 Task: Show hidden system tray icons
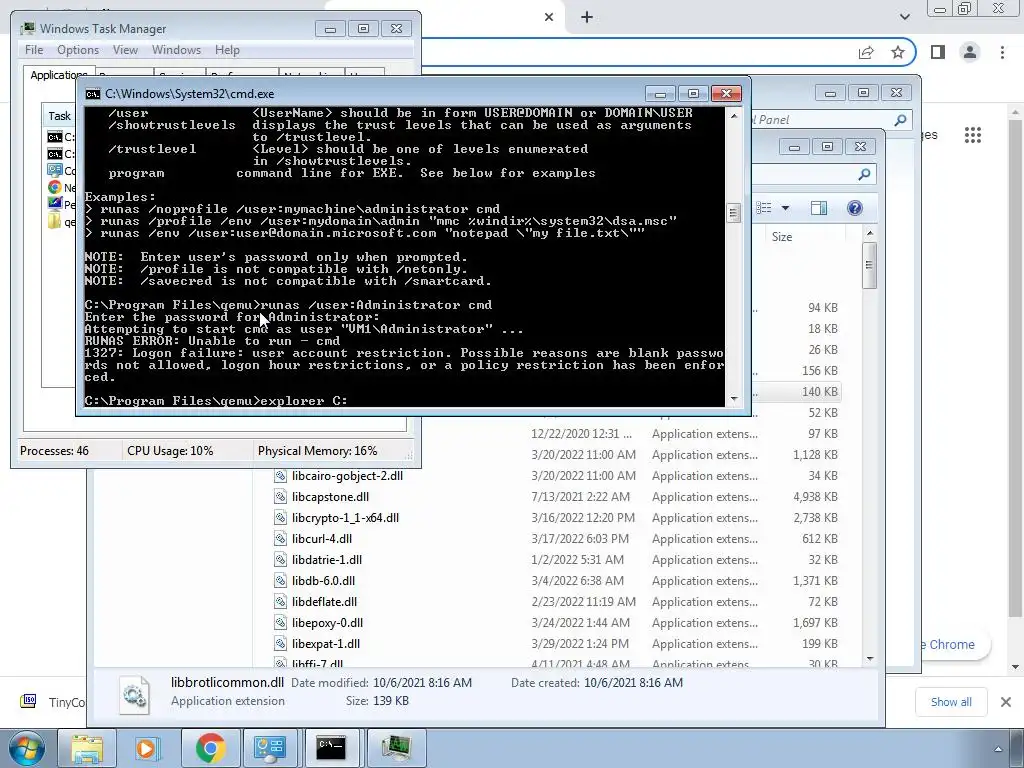click(998, 749)
